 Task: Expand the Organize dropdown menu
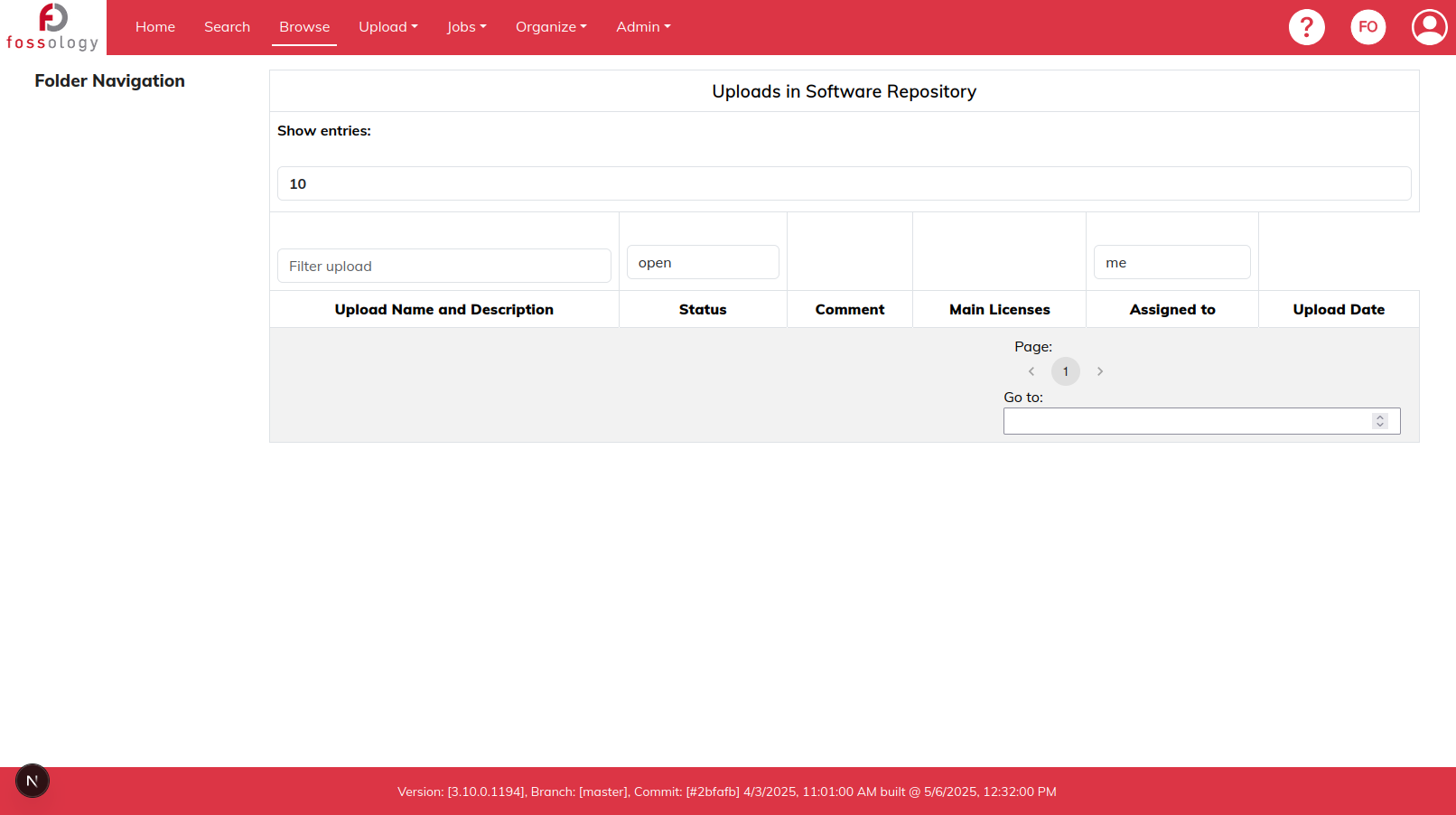coord(551,27)
